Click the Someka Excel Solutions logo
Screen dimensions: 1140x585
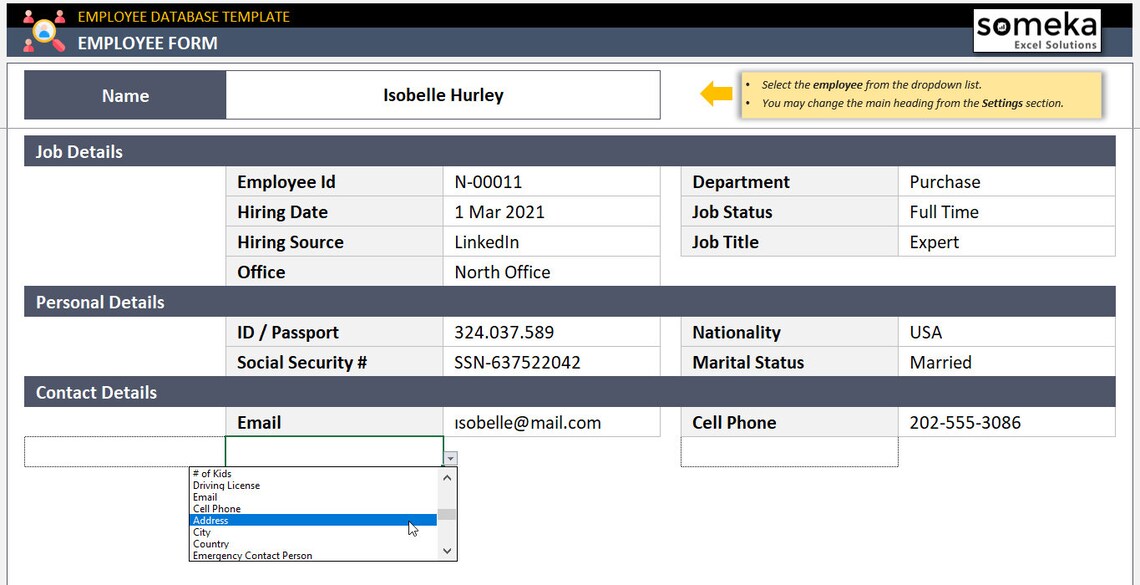pos(1036,29)
